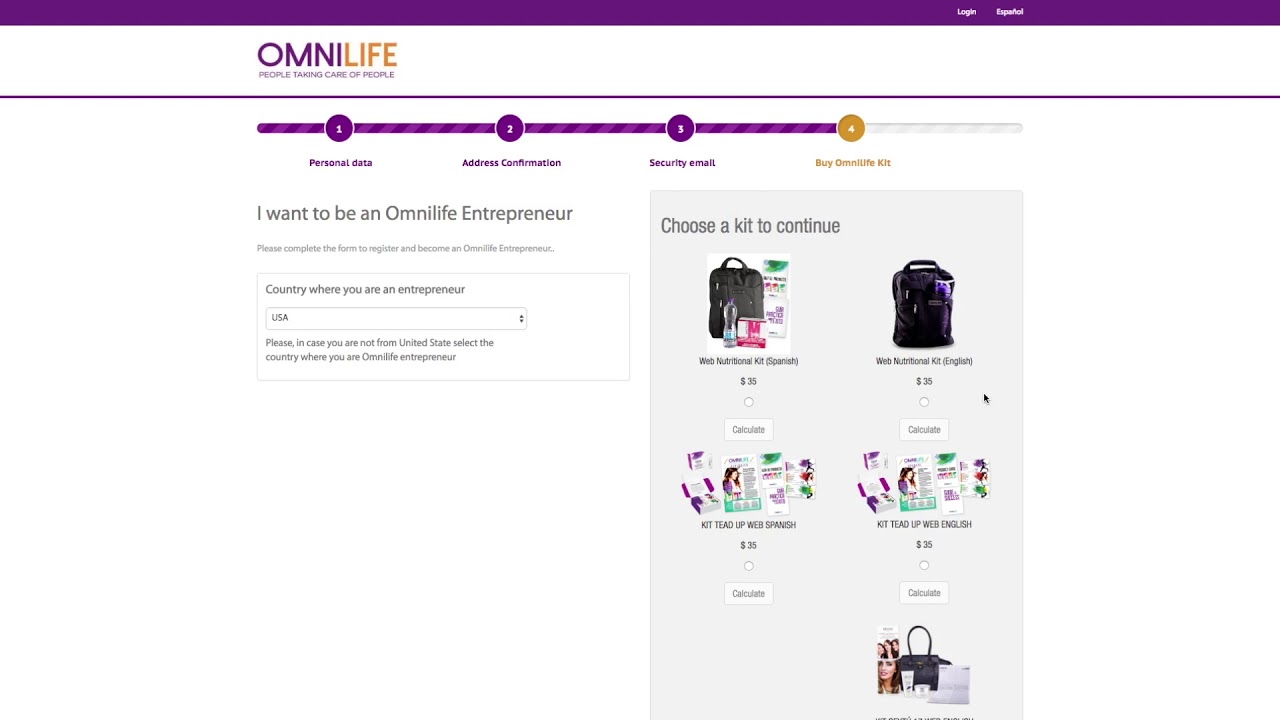Click the KIT TEAD UP WEB SPANISH title

[749, 525]
